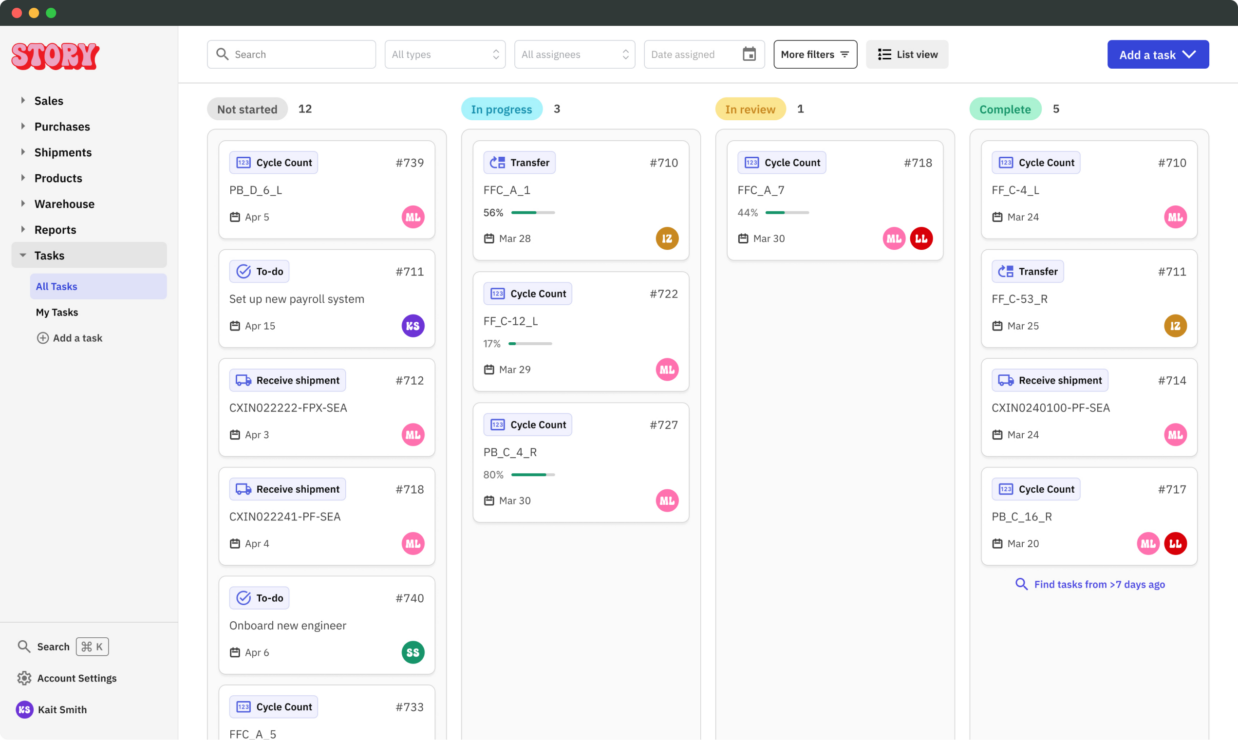The image size is (1238, 740).
Task: Select All Tasks in sidebar
Action: coord(98,286)
